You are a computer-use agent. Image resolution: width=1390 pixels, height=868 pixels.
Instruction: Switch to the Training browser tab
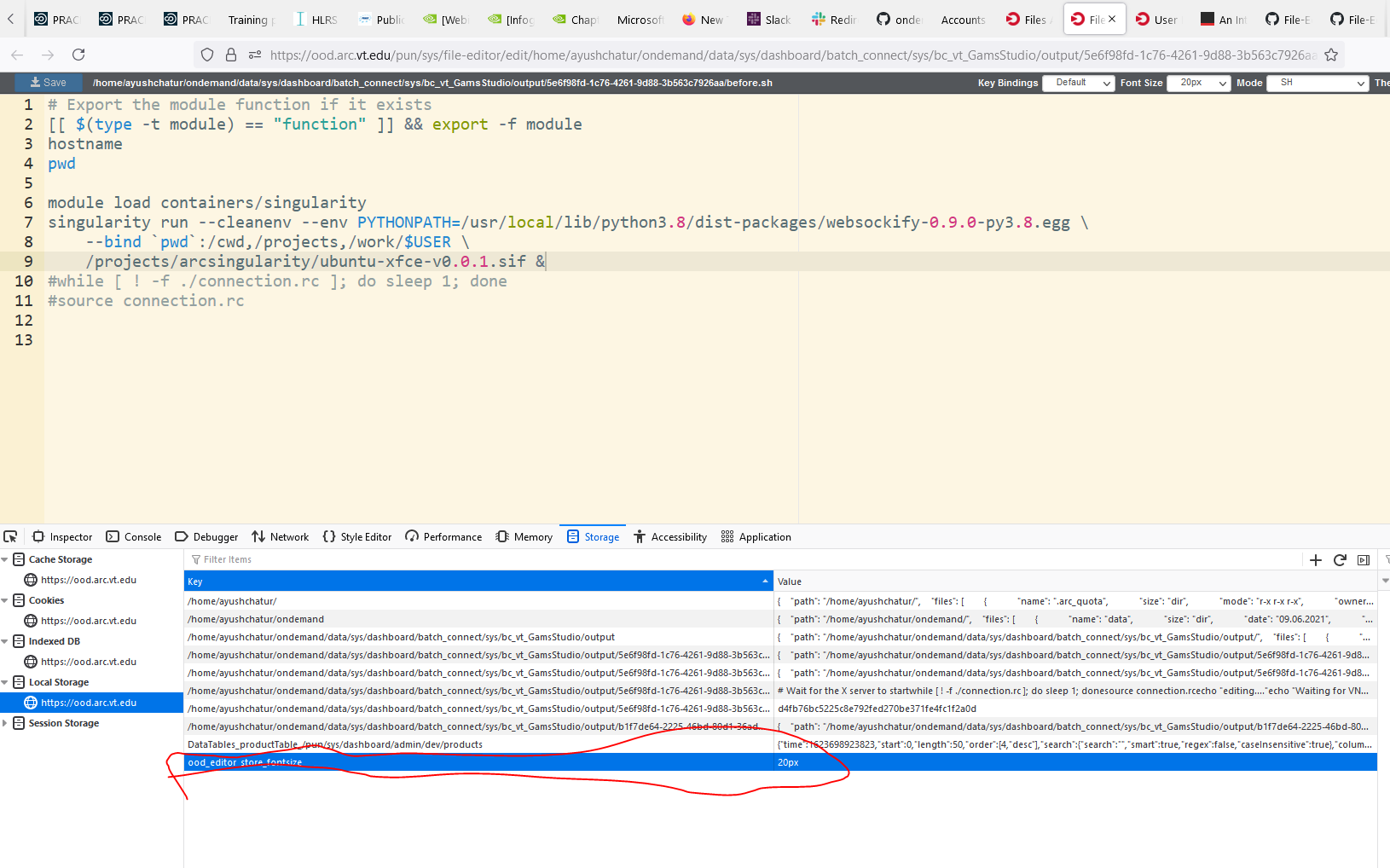point(251,19)
